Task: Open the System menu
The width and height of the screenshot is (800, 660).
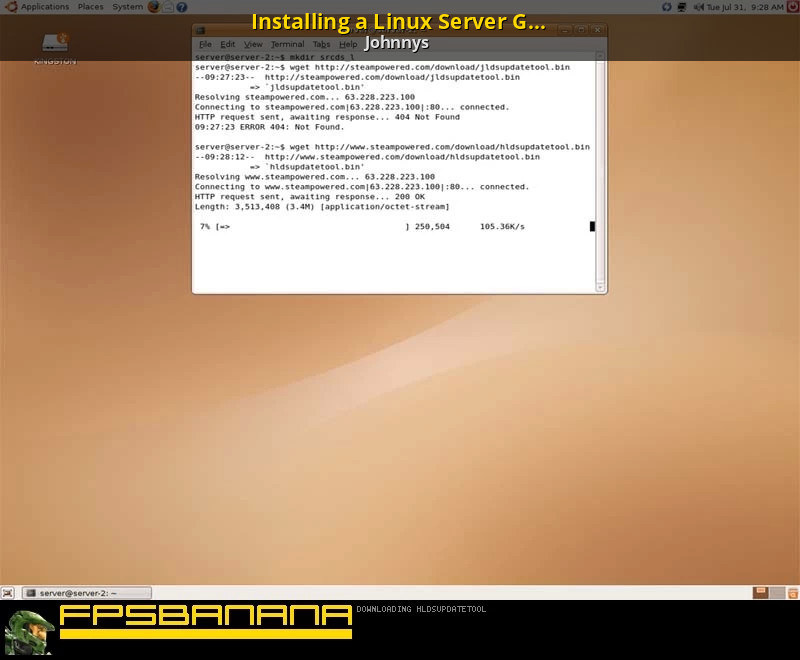Action: coord(127,7)
